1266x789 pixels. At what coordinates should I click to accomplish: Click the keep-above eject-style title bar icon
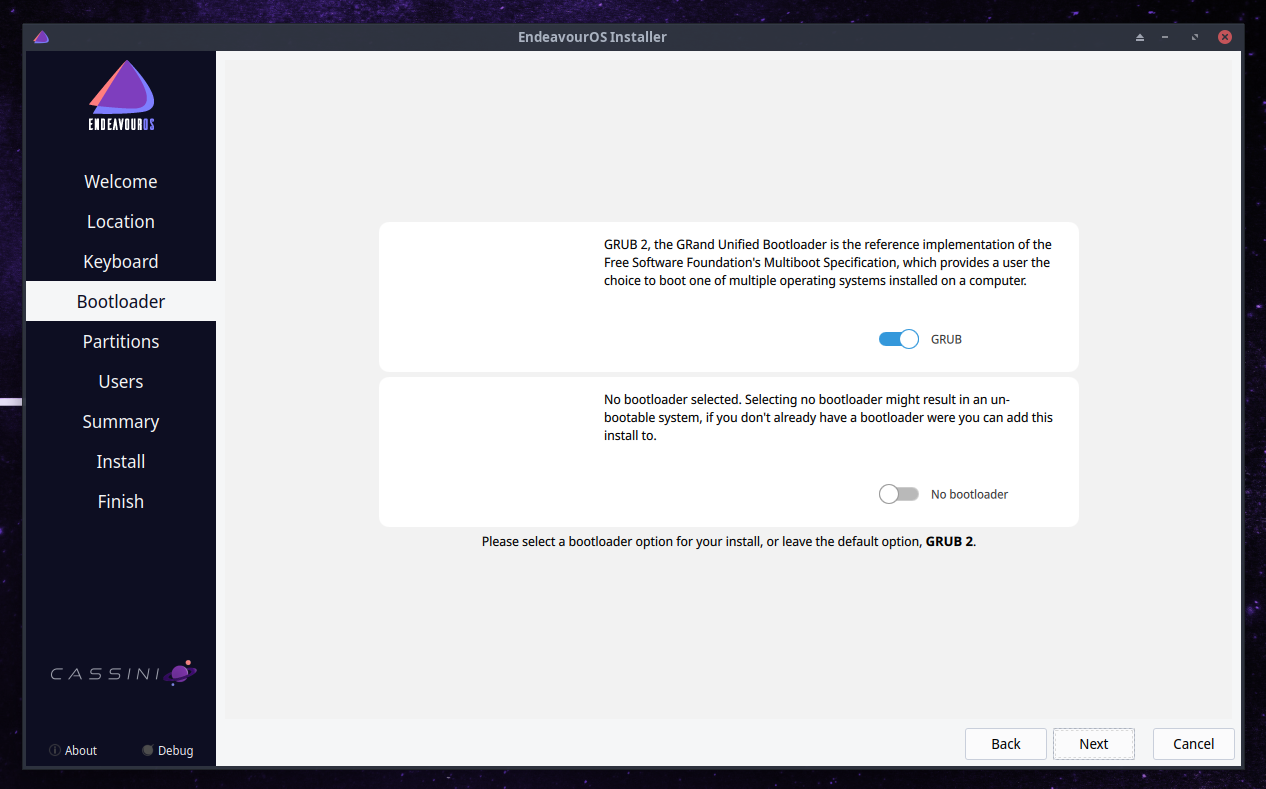tap(1139, 37)
